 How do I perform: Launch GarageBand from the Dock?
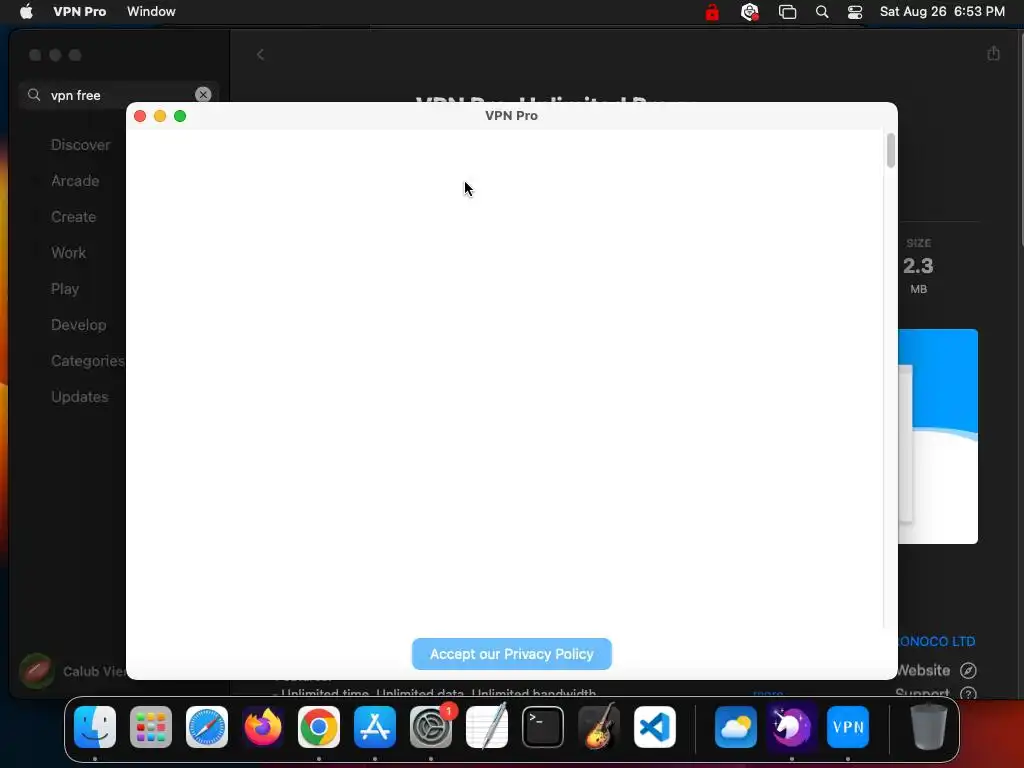click(599, 727)
